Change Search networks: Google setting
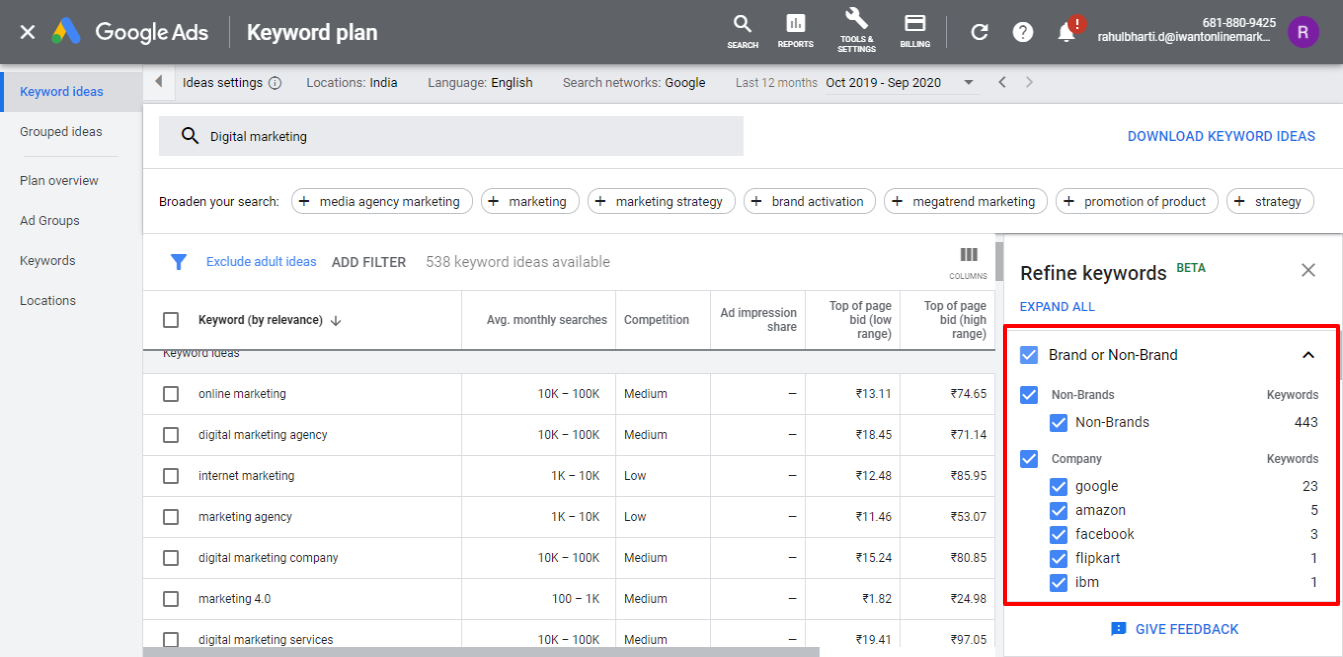 [634, 83]
